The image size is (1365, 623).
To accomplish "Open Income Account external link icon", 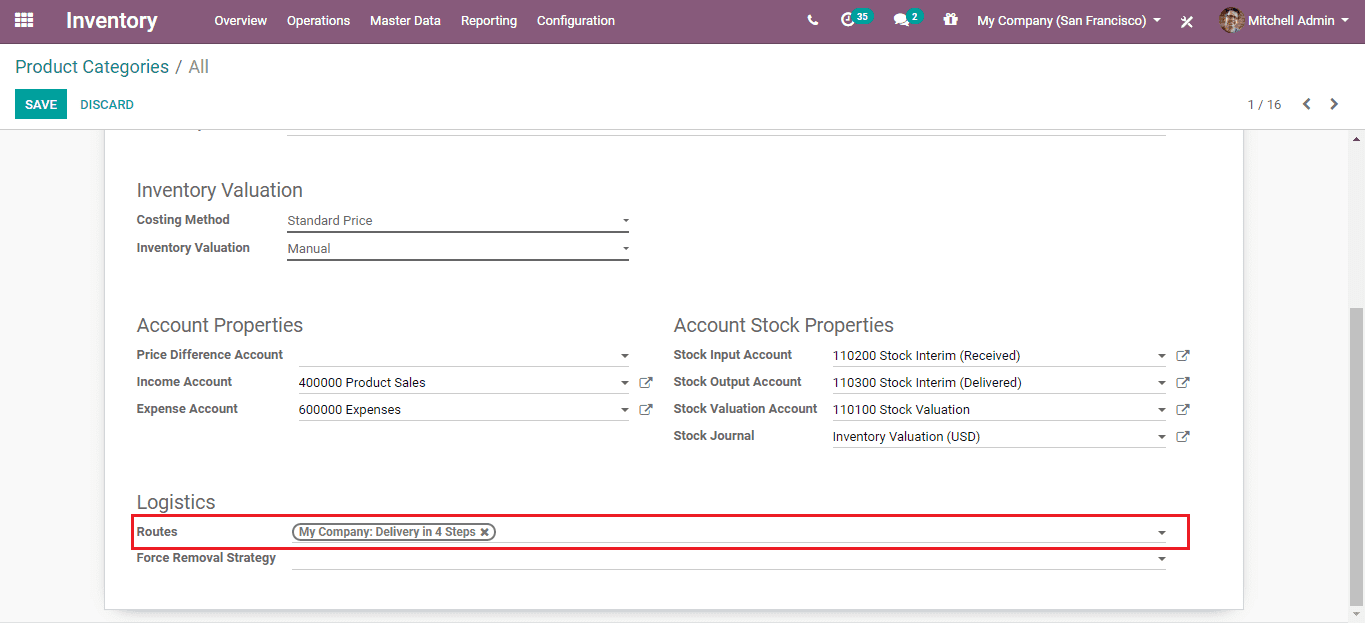I will [646, 382].
